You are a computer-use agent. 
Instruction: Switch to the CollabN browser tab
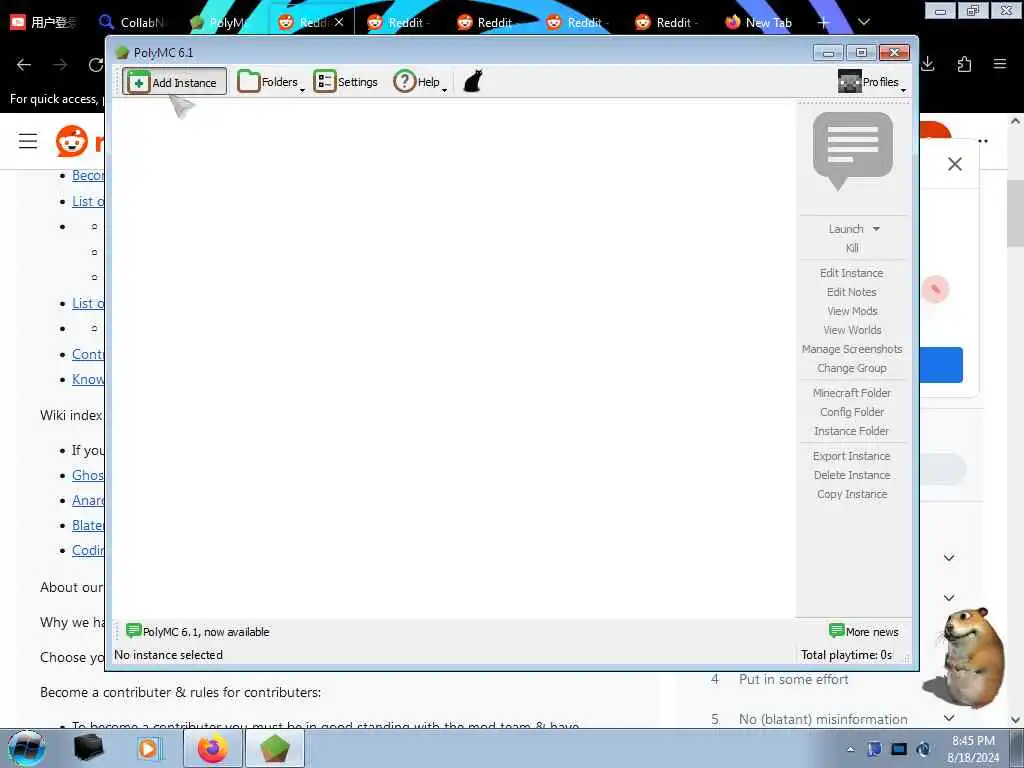[x=133, y=22]
